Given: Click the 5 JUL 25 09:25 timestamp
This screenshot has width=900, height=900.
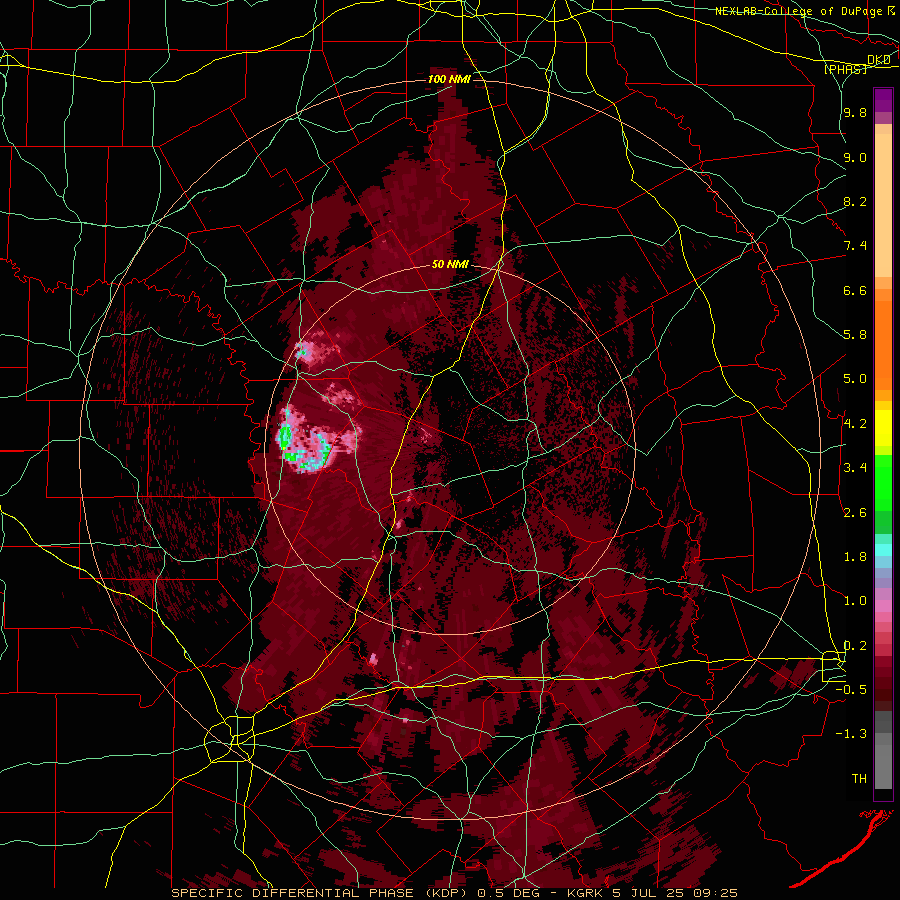Looking at the screenshot, I should (x=673, y=893).
